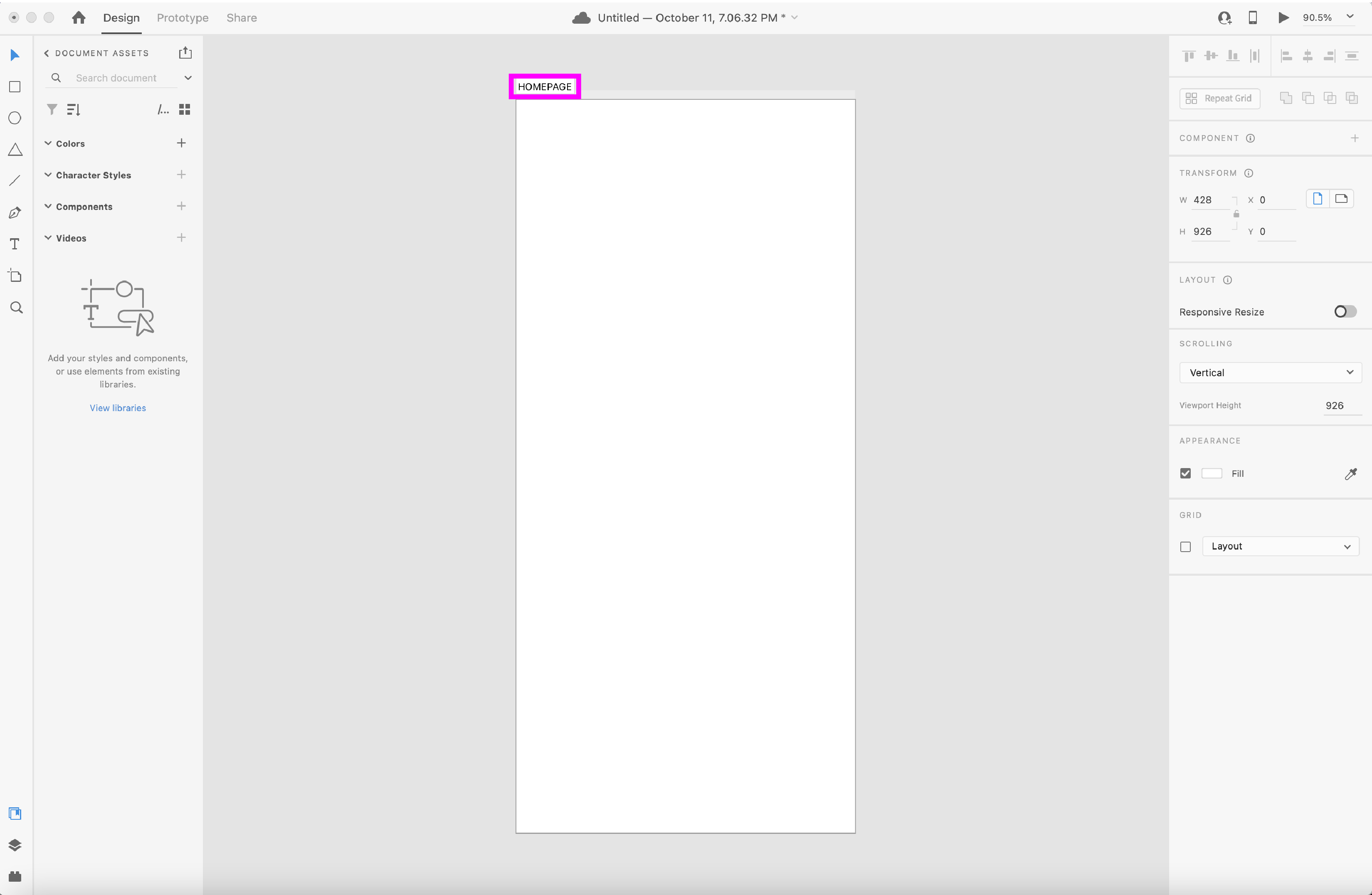1372x895 pixels.
Task: Select the Rectangle tool
Action: pos(15,87)
